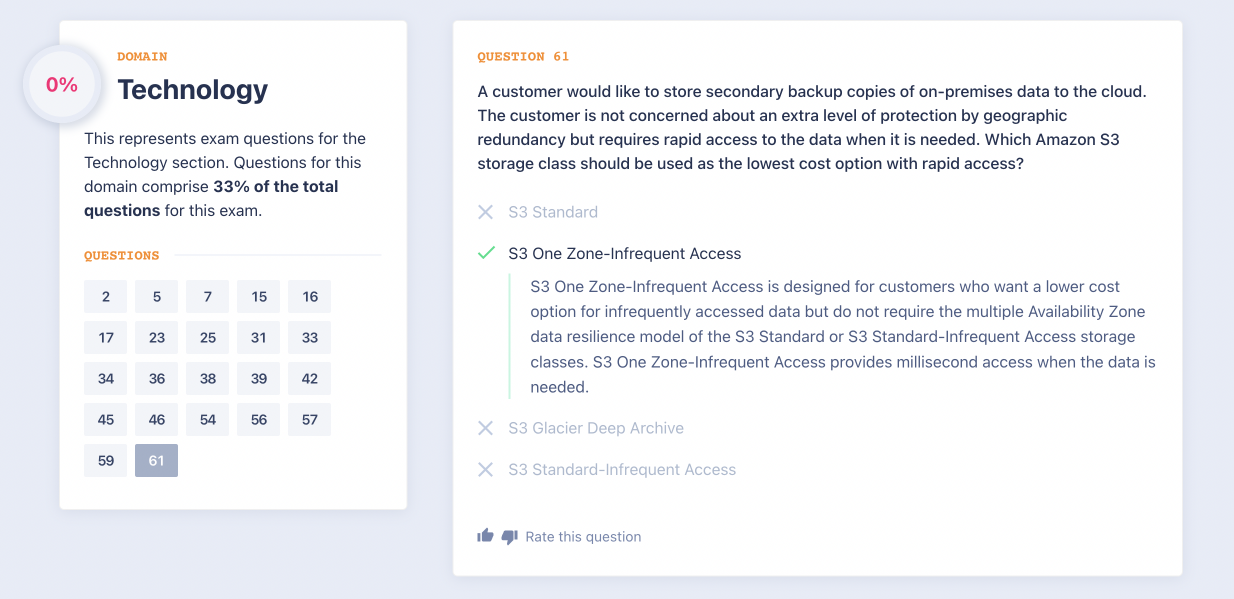Image resolution: width=1234 pixels, height=599 pixels.
Task: Click the thumbs up rating icon
Action: point(486,536)
